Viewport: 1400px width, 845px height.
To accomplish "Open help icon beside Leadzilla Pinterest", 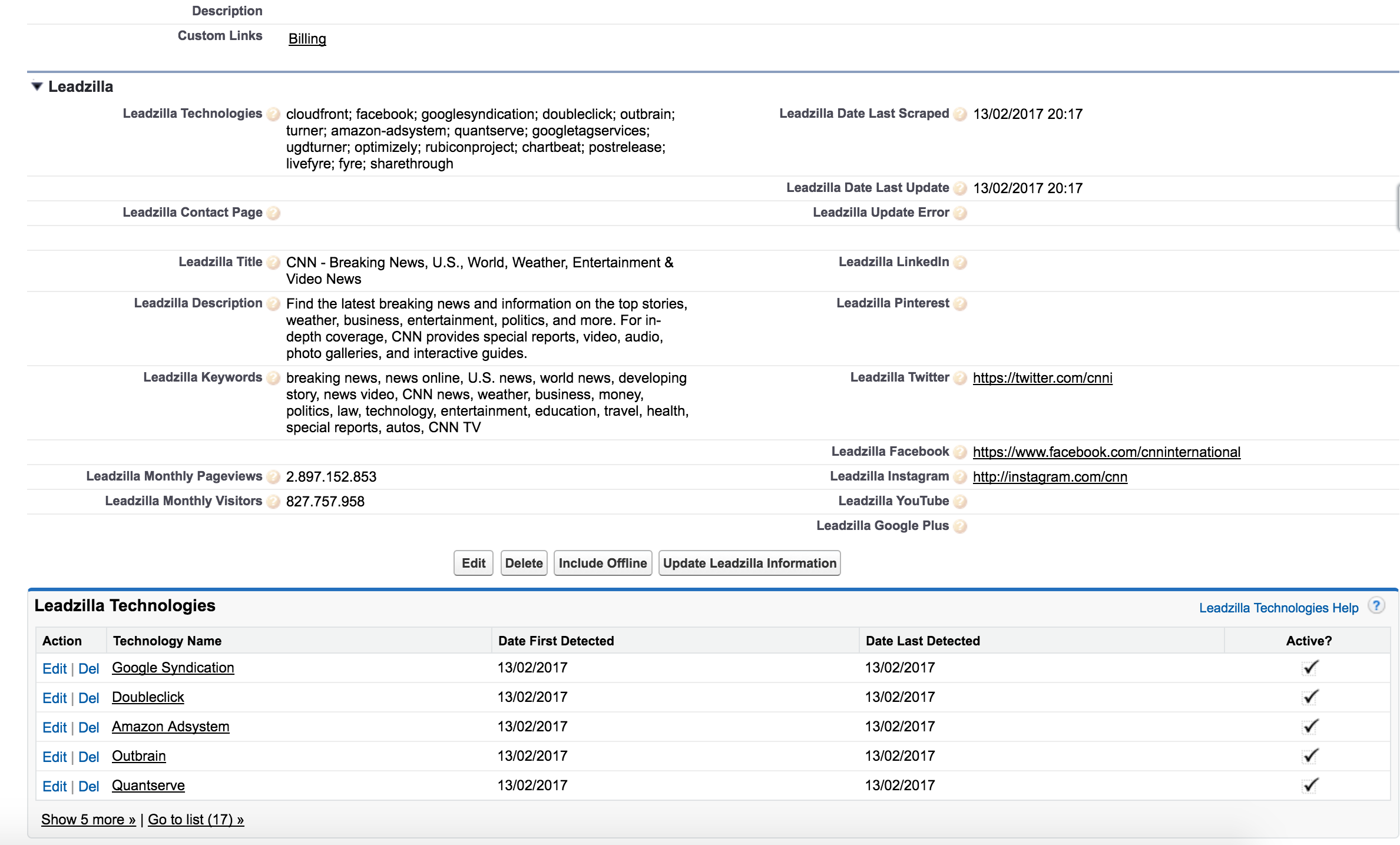I will [960, 304].
